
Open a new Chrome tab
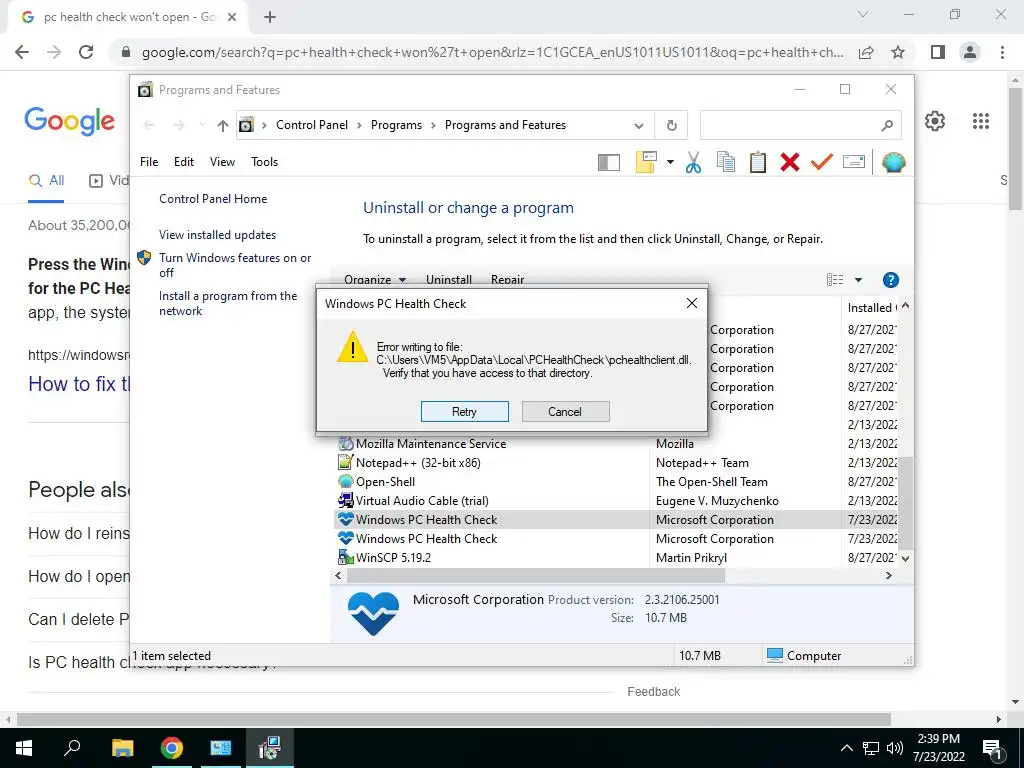270,17
